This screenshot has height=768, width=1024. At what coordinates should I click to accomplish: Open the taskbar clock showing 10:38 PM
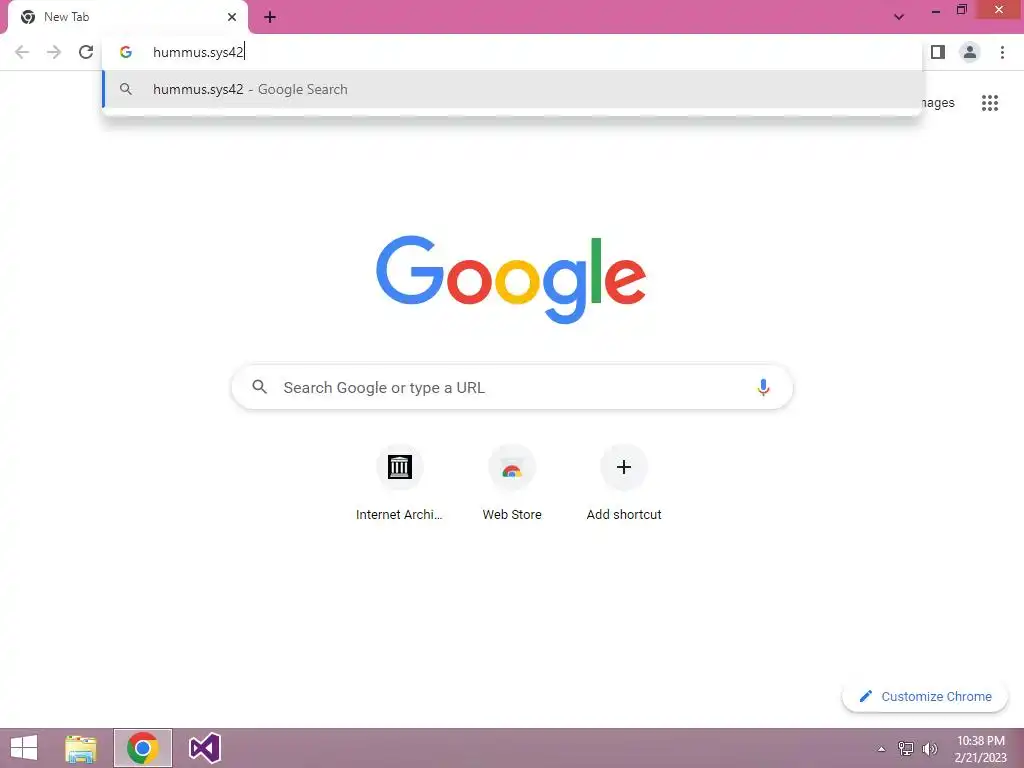[x=980, y=749]
